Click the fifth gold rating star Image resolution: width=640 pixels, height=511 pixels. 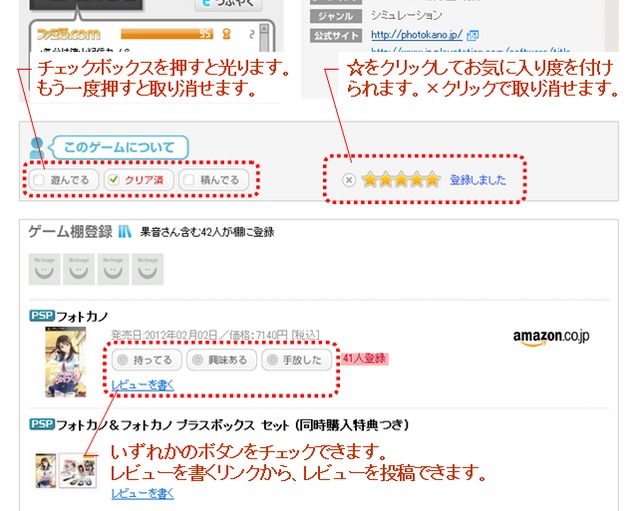coord(433,180)
